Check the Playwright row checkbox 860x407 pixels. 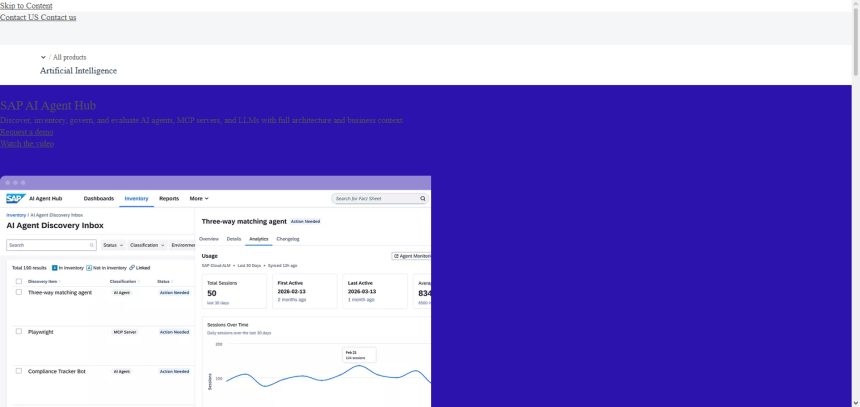tap(19, 331)
